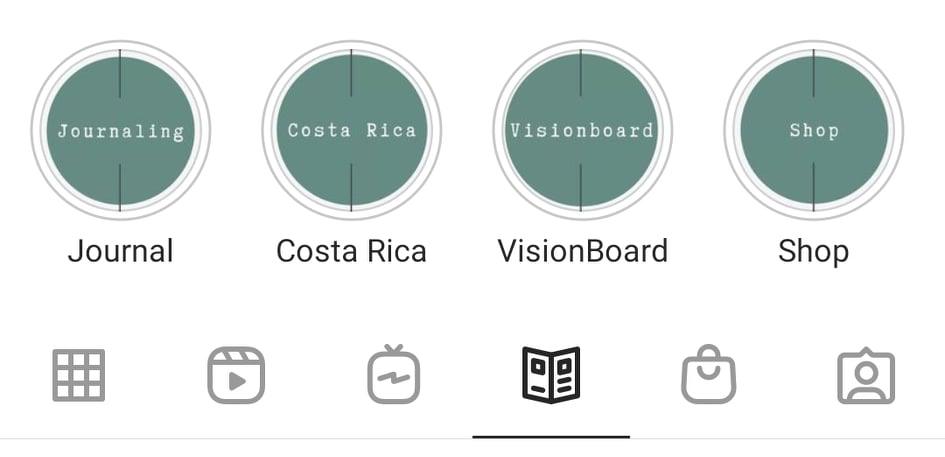The width and height of the screenshot is (945, 457).
Task: Tap the "Journal" highlight label
Action: (x=121, y=251)
